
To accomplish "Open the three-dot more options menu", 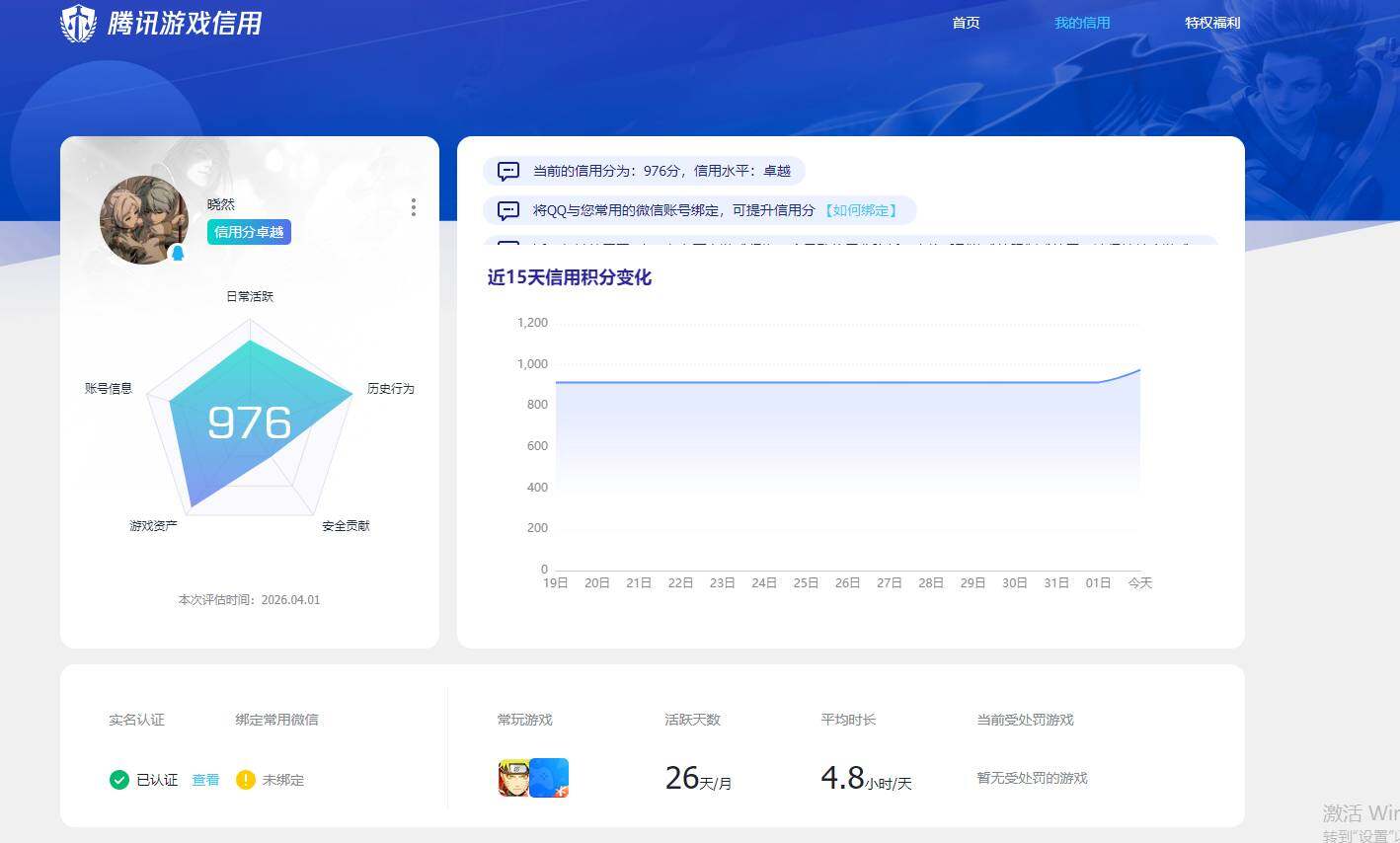I will point(413,207).
